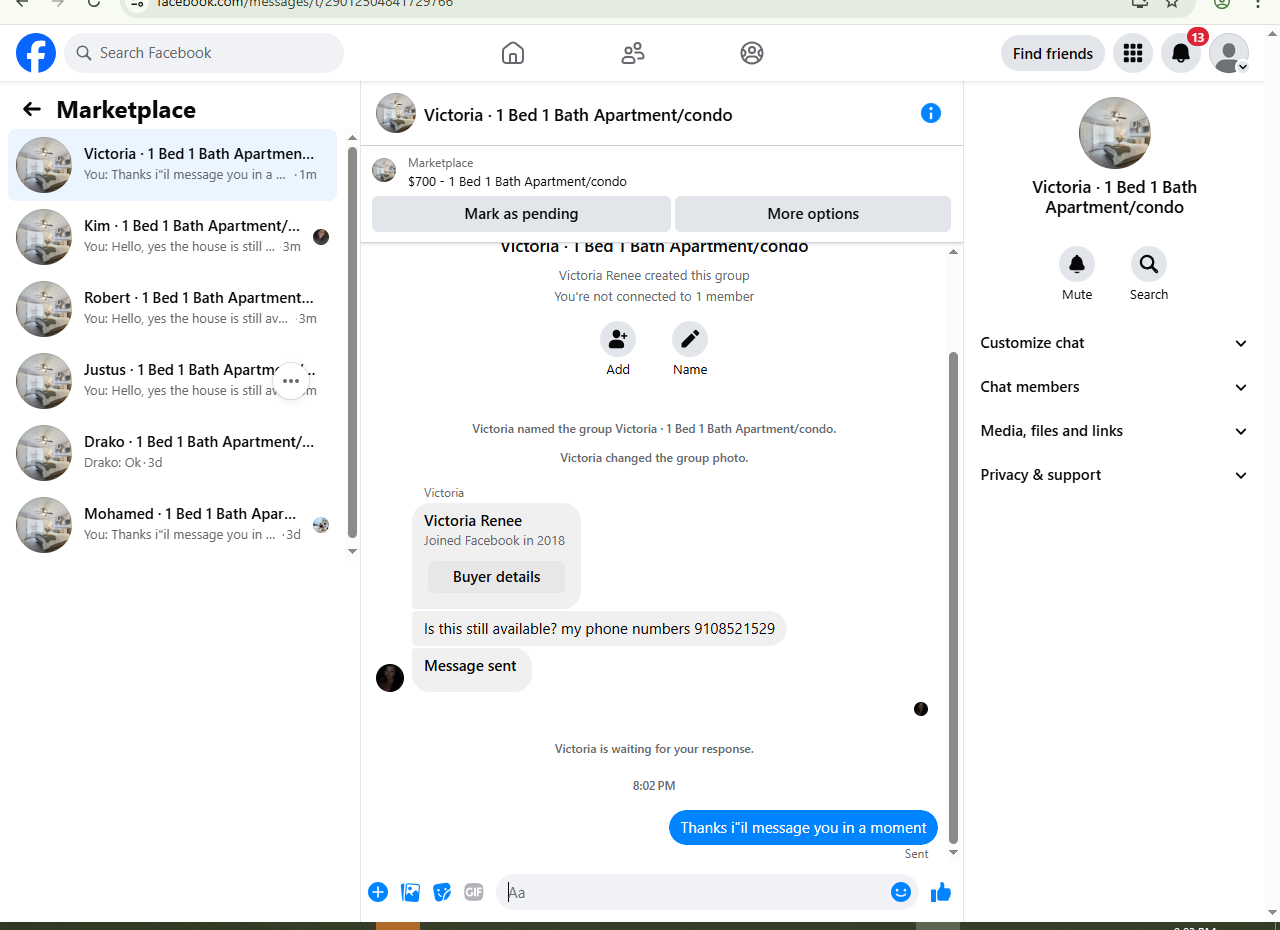Attach a photo using the image icon

coord(410,892)
